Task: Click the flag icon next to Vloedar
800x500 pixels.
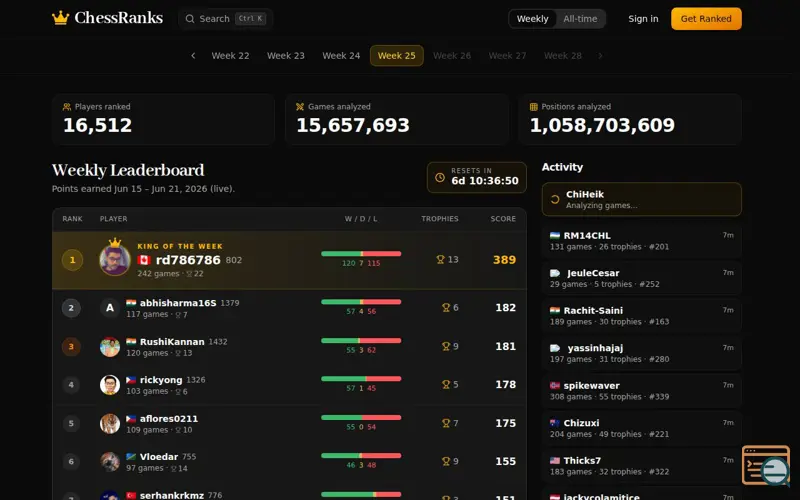Action: [131, 457]
